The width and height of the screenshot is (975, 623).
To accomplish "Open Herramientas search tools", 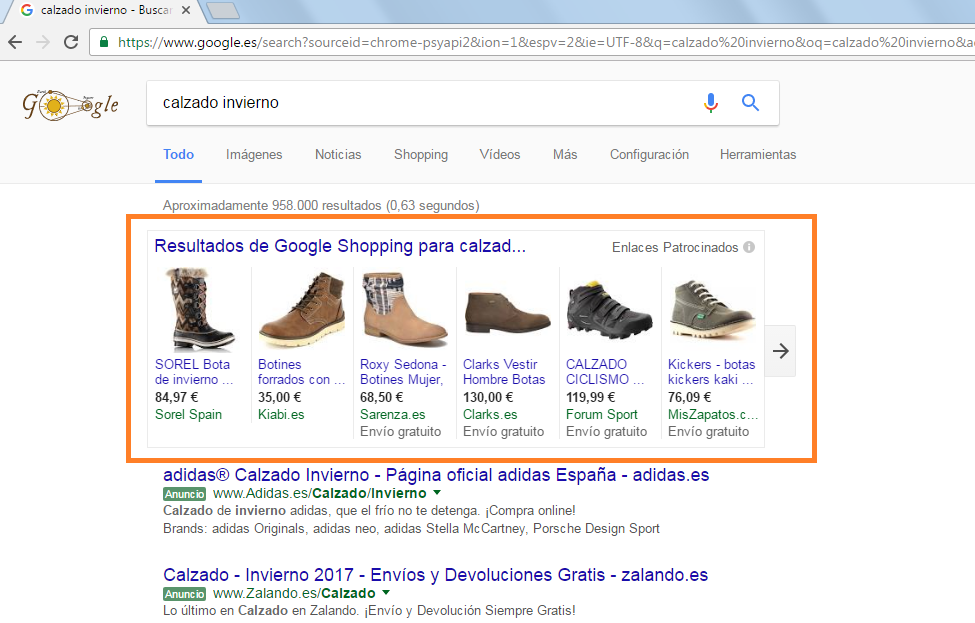I will point(758,154).
